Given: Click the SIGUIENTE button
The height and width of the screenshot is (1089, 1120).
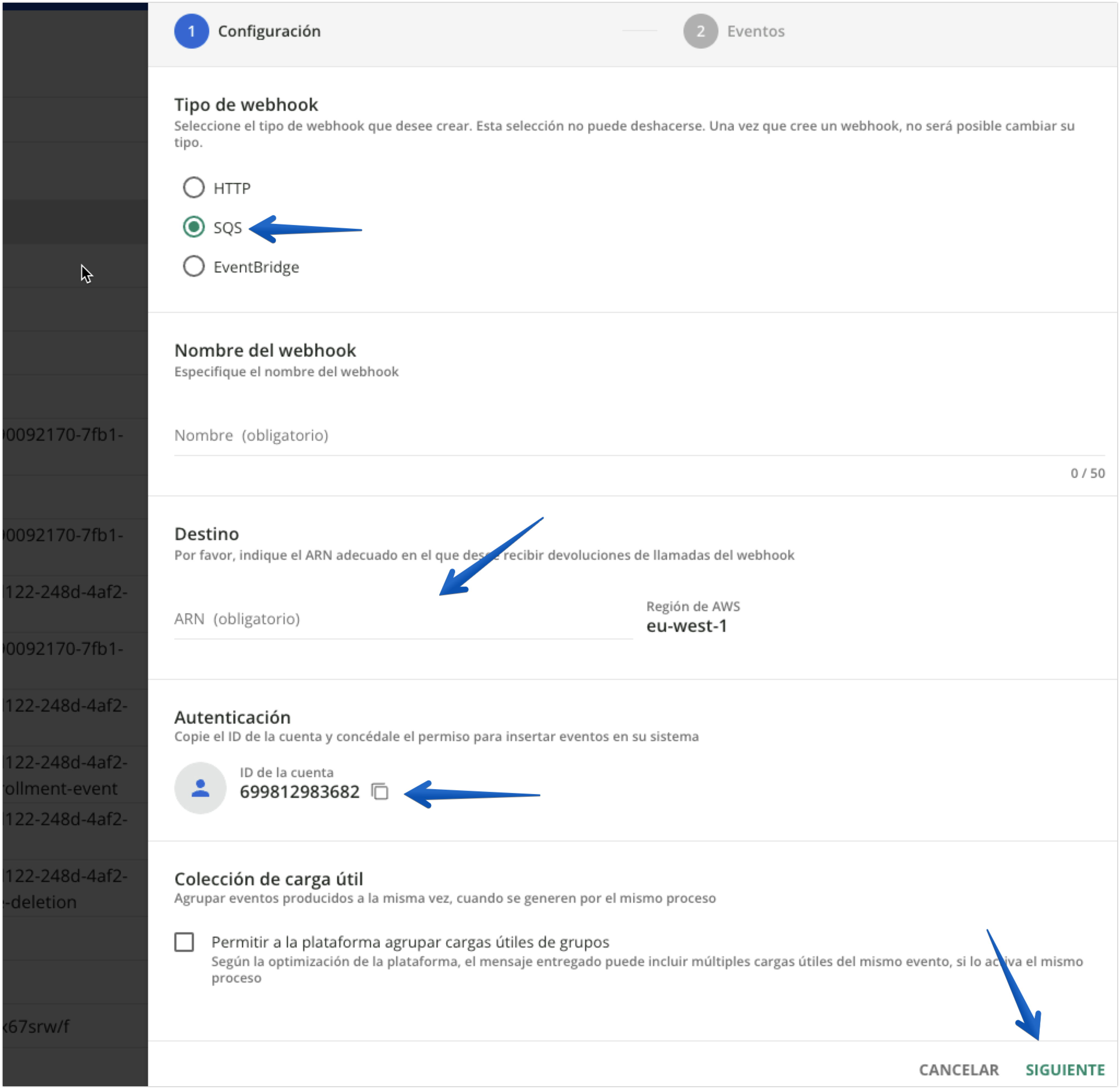Looking at the screenshot, I should coord(1066,1070).
